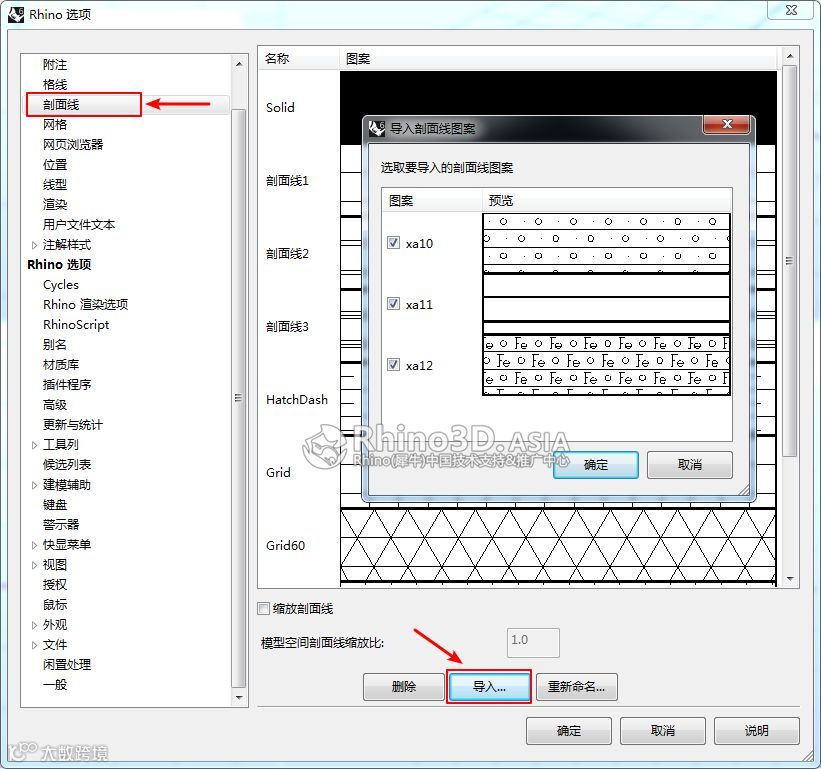Click the 图案 column header in hatch list
Image resolution: width=821 pixels, height=769 pixels.
[558, 58]
